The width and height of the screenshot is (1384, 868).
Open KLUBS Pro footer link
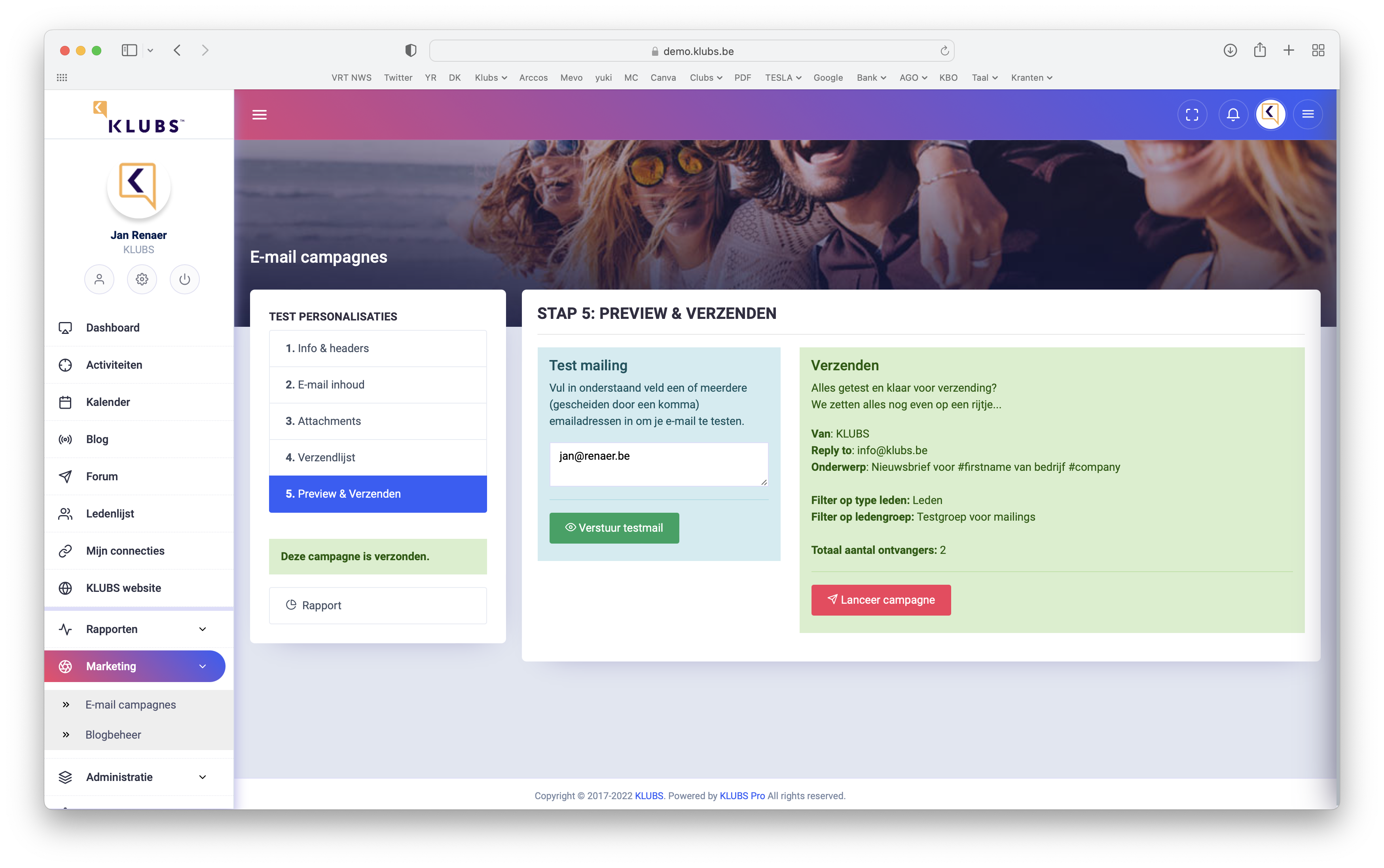tap(741, 796)
